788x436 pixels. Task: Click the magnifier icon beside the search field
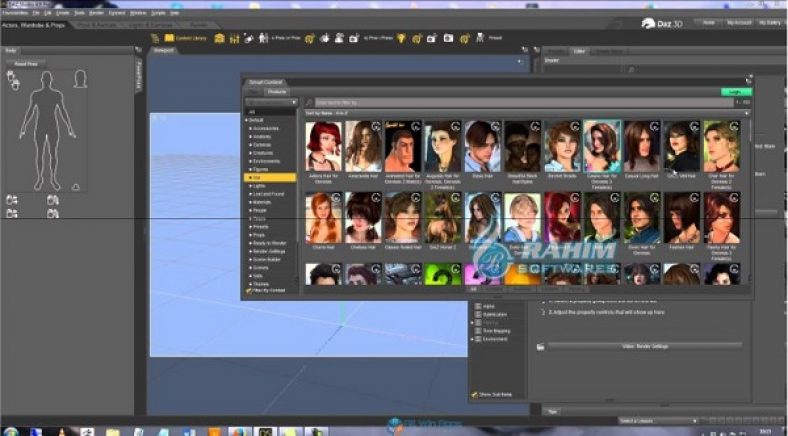click(x=309, y=102)
